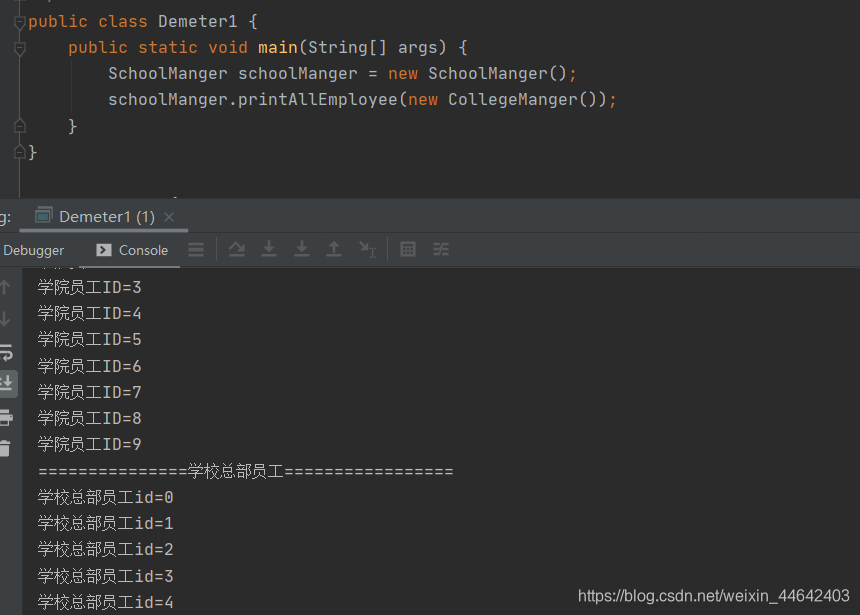The image size is (860, 615).
Task: Toggle the console soft-wrap icon
Action: pos(6,352)
